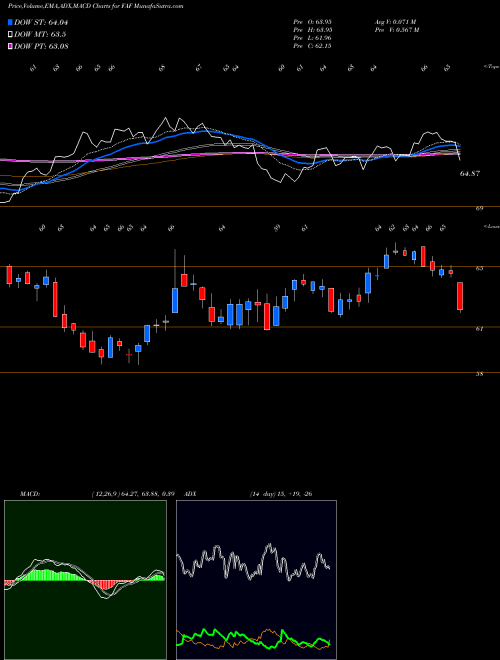Click the 65 price level label
This screenshot has width=500, height=660.
point(479,268)
